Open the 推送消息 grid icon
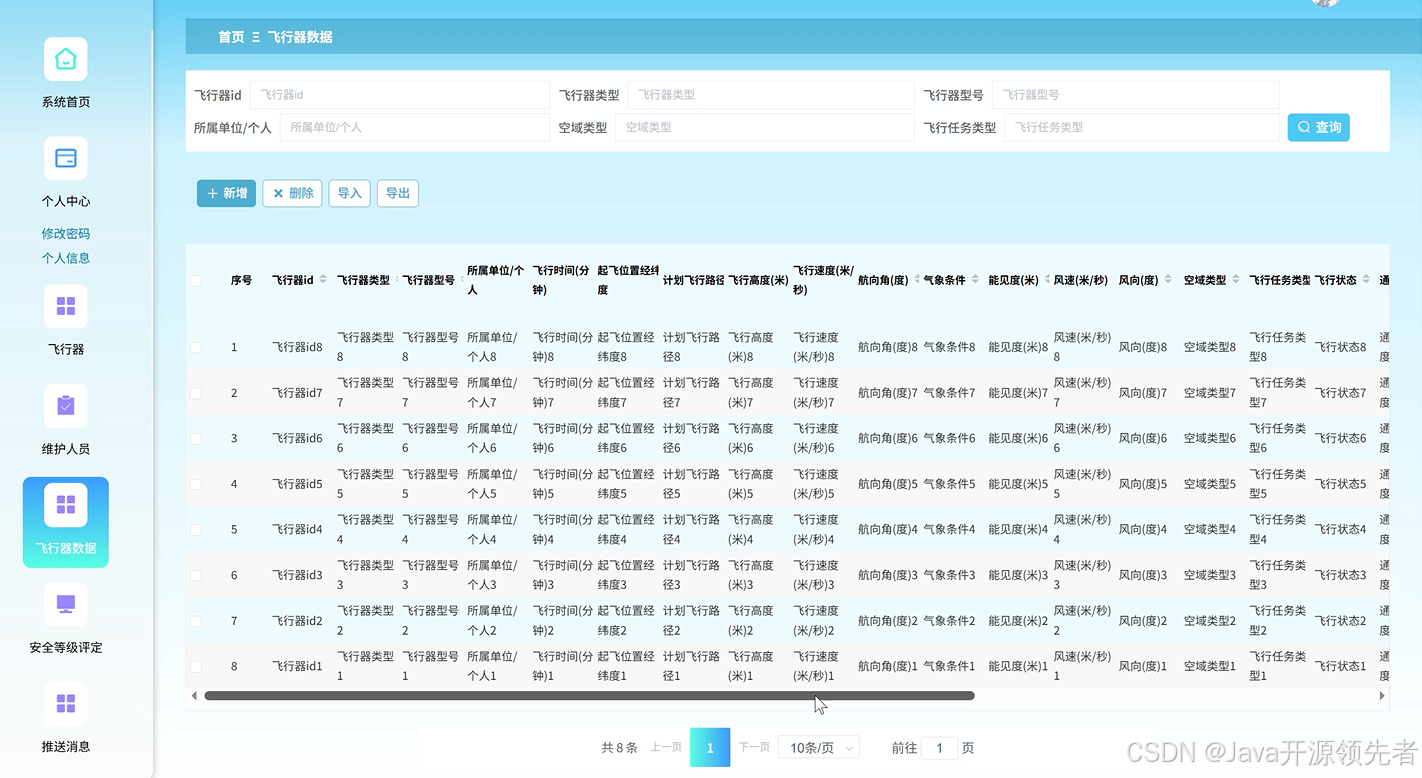 coord(65,703)
